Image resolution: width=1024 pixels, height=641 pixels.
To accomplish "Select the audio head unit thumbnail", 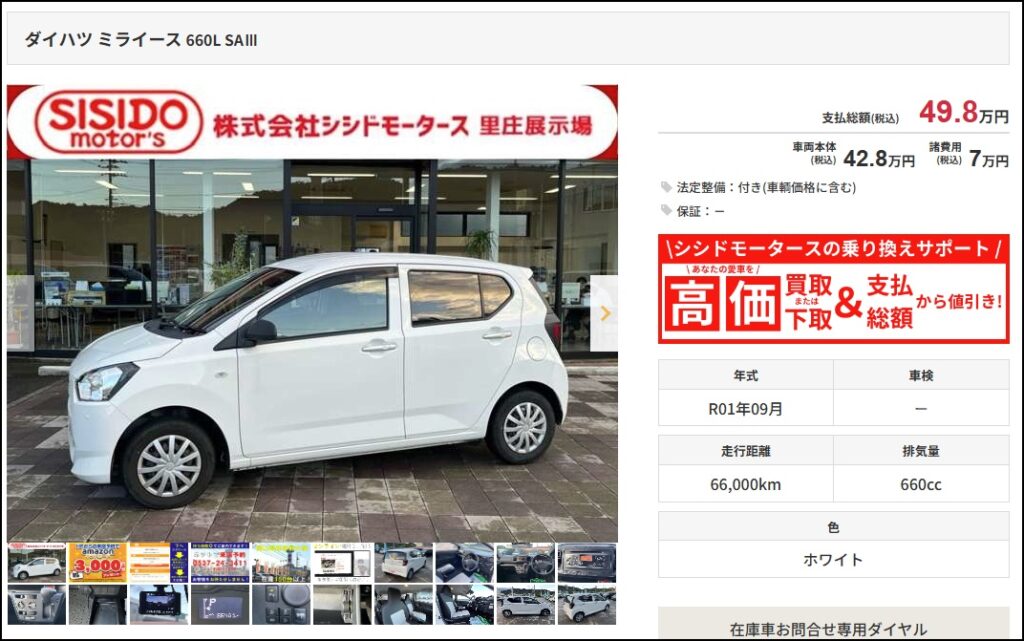I will click(587, 563).
